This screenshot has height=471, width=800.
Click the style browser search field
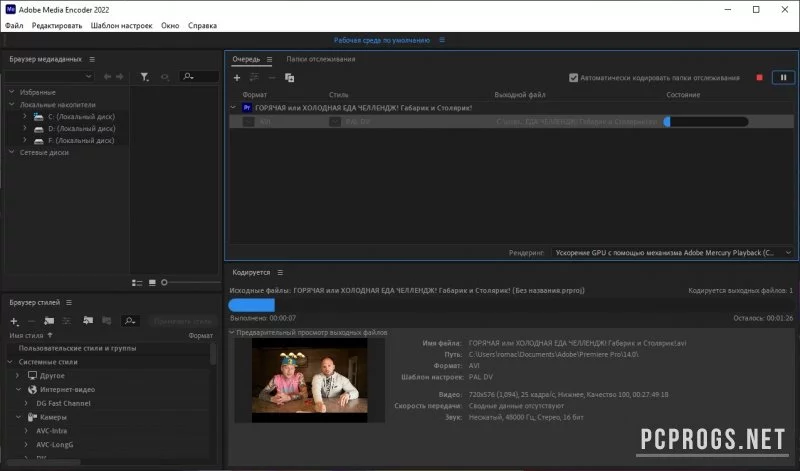(130, 321)
